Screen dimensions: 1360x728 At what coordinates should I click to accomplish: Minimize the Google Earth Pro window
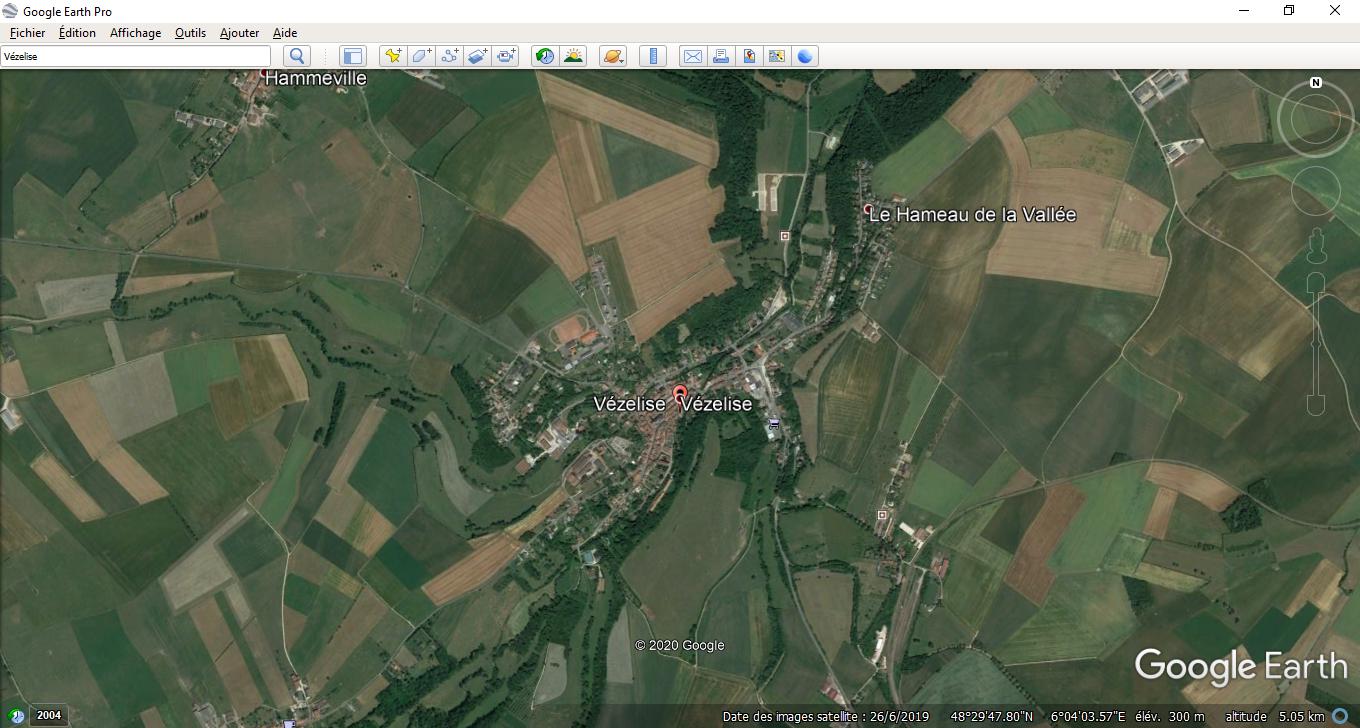coord(1244,11)
